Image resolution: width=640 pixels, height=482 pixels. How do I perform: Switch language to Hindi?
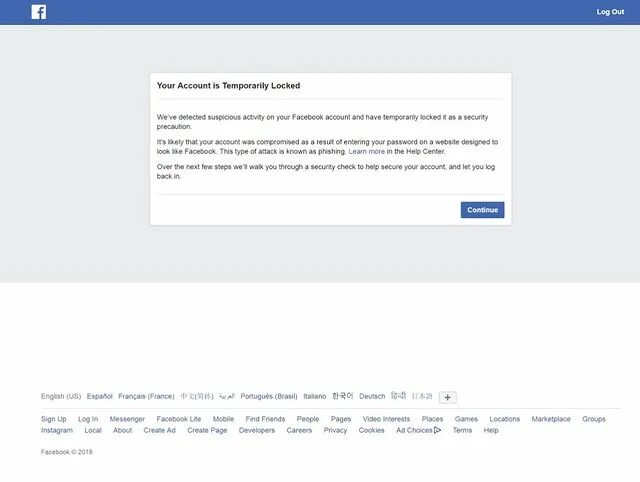click(398, 396)
